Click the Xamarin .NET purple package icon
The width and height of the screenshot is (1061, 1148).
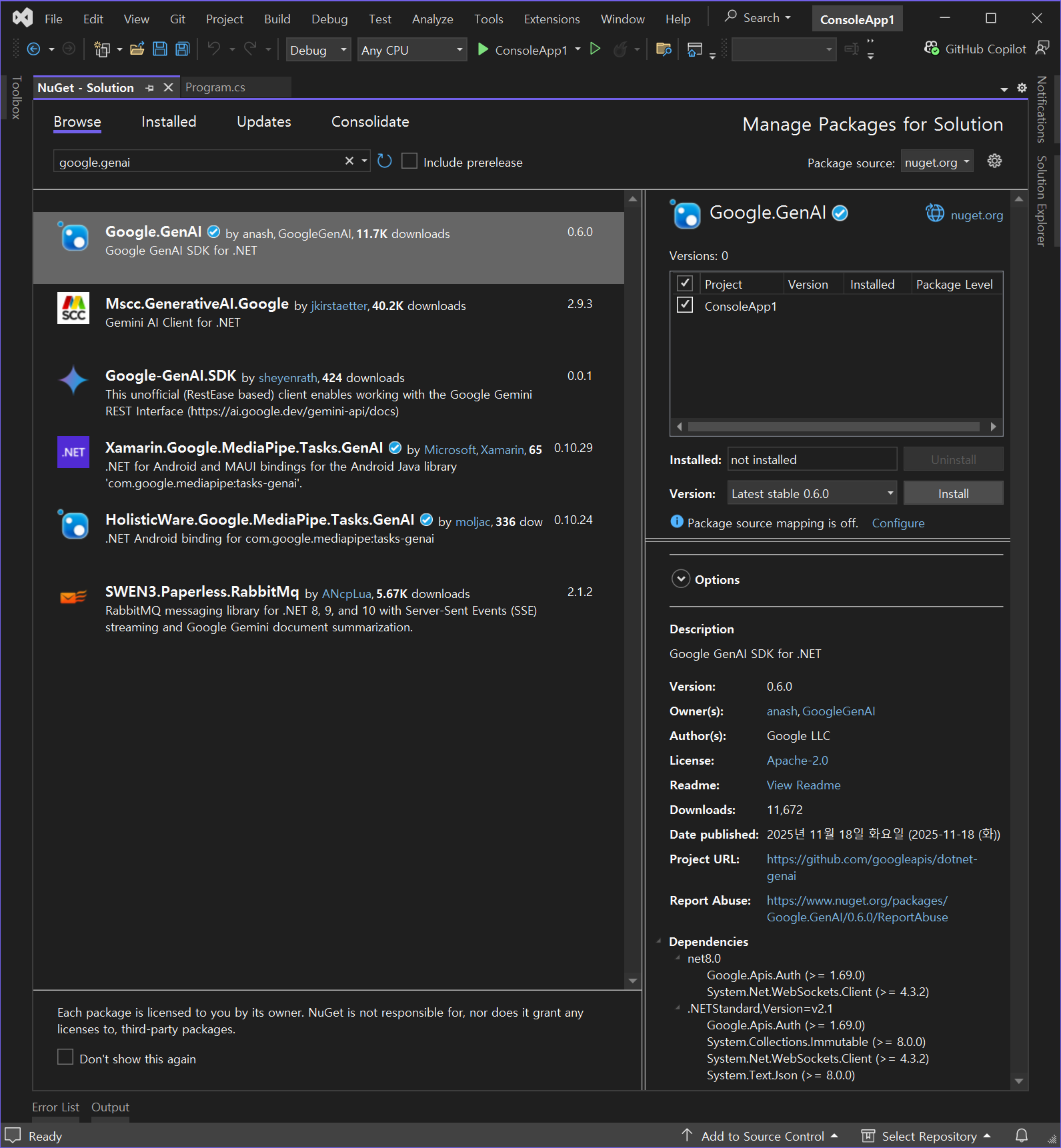73,452
